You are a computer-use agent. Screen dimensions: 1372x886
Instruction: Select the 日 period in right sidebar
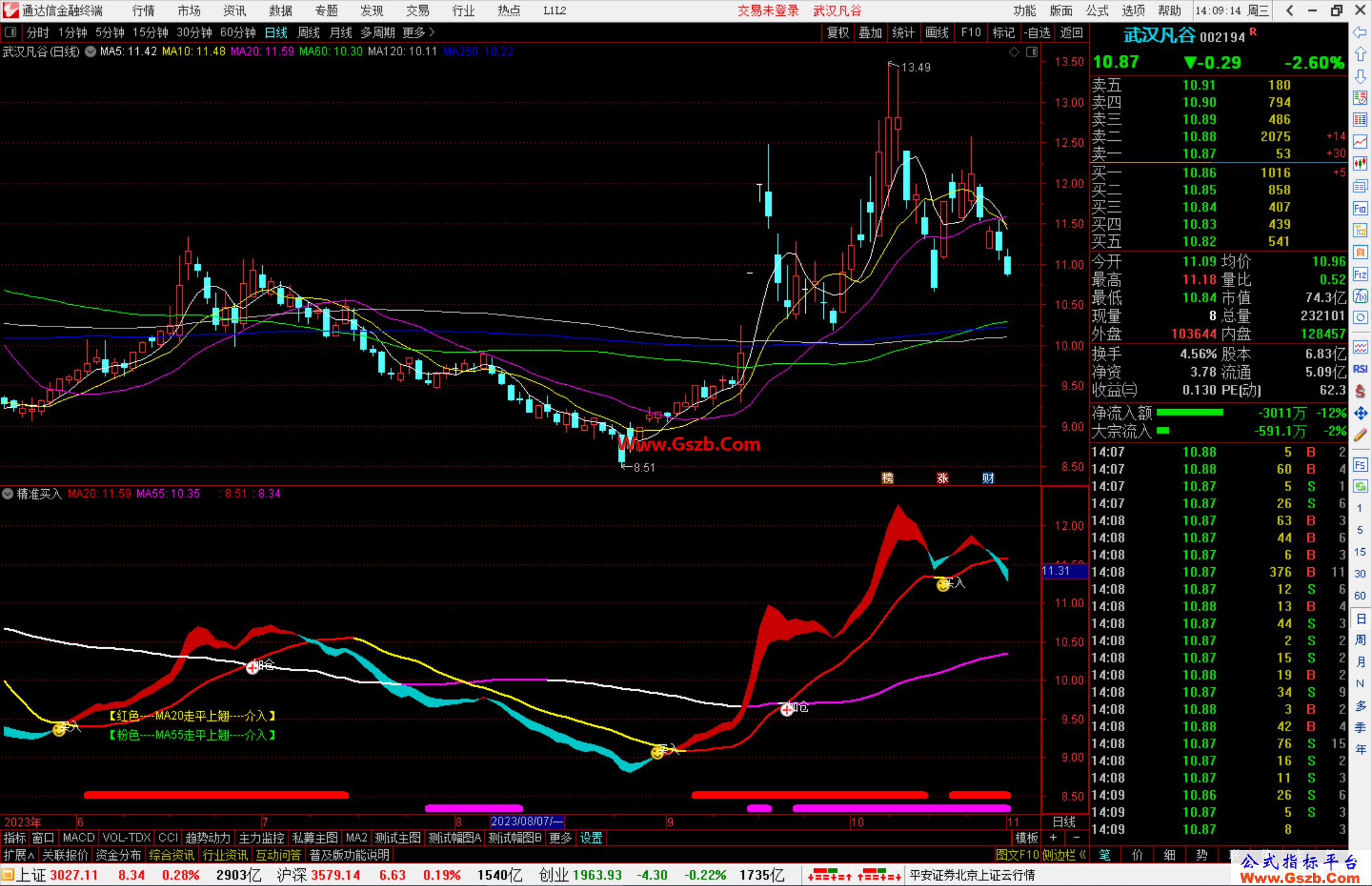[1361, 619]
